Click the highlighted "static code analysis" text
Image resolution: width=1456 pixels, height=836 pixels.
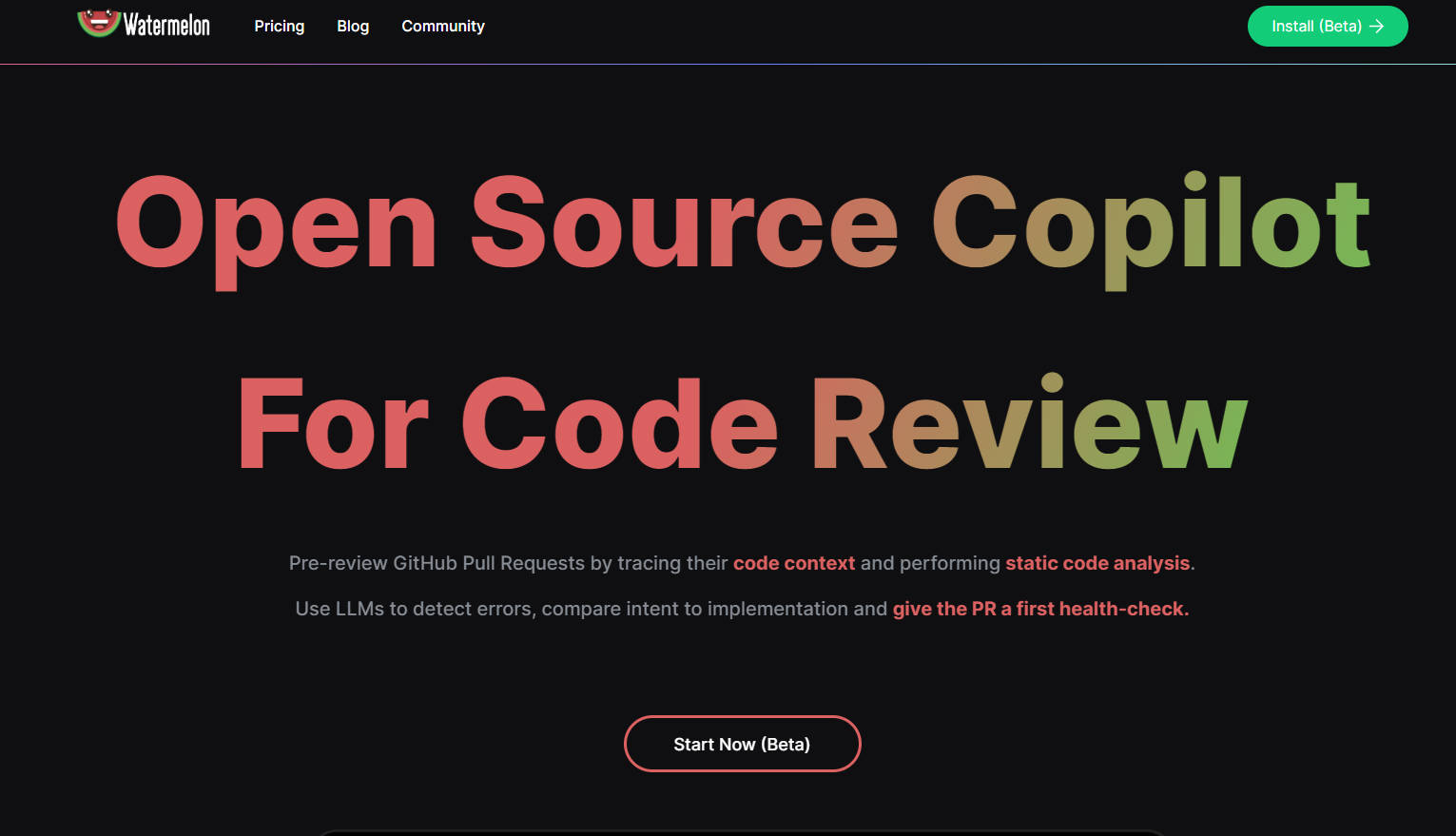pos(1097,563)
